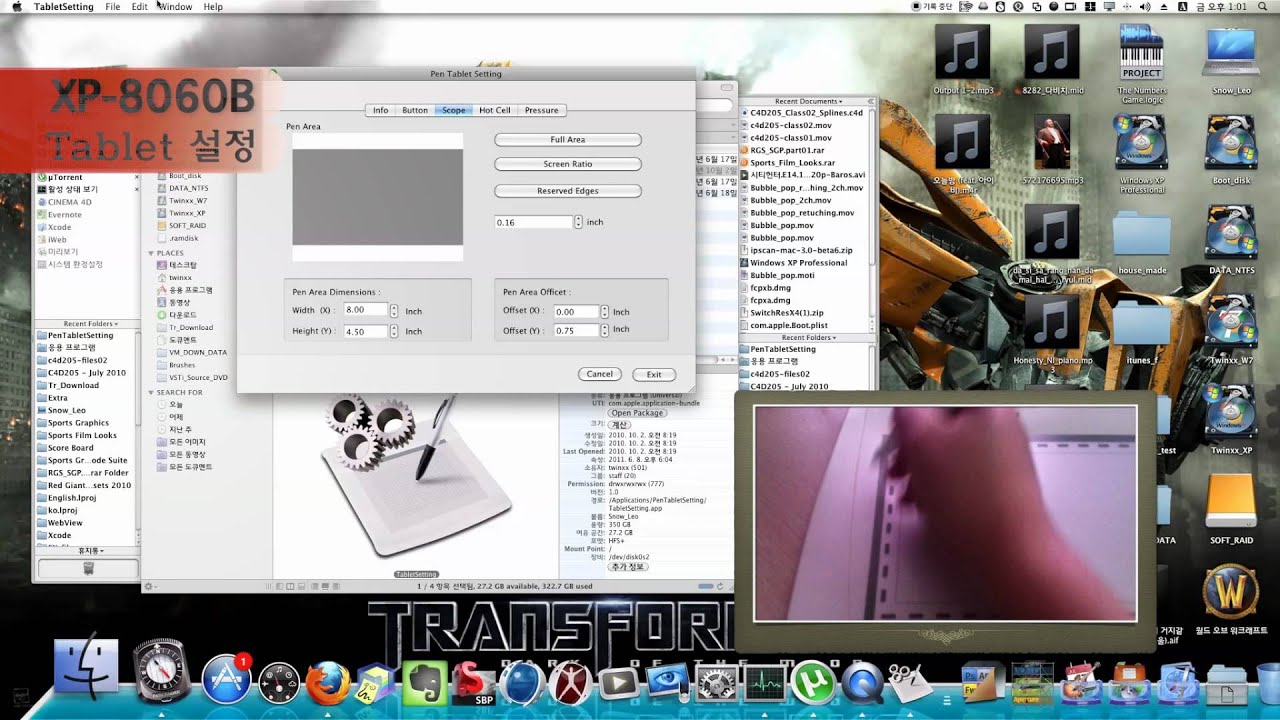Screen dimensions: 1280x720
Task: Click the Reserved Edges button
Action: click(x=568, y=190)
